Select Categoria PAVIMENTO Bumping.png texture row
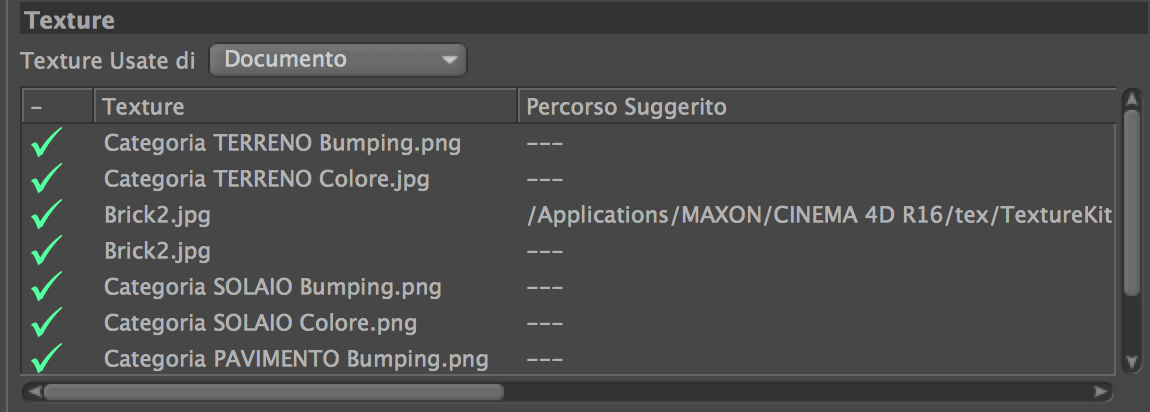1150x412 pixels. pyautogui.click(x=296, y=359)
